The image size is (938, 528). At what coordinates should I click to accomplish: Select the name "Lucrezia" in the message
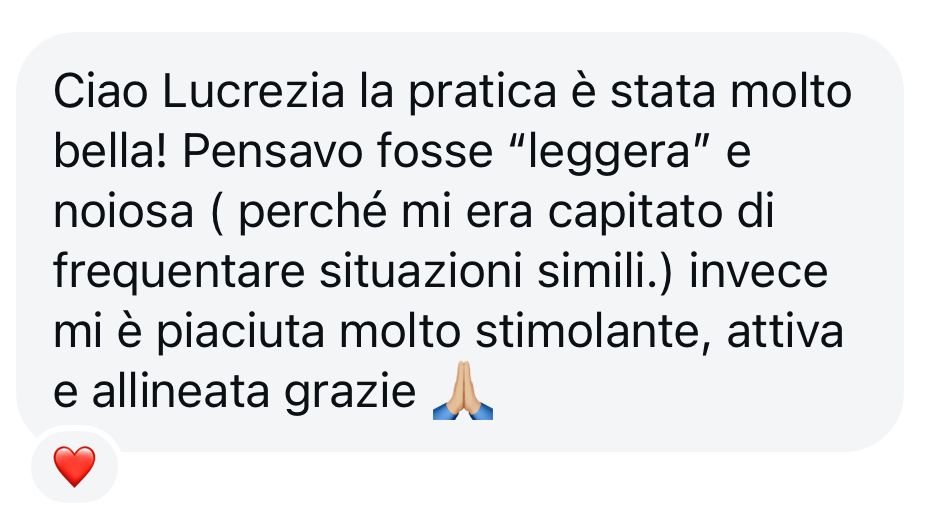tap(254, 91)
